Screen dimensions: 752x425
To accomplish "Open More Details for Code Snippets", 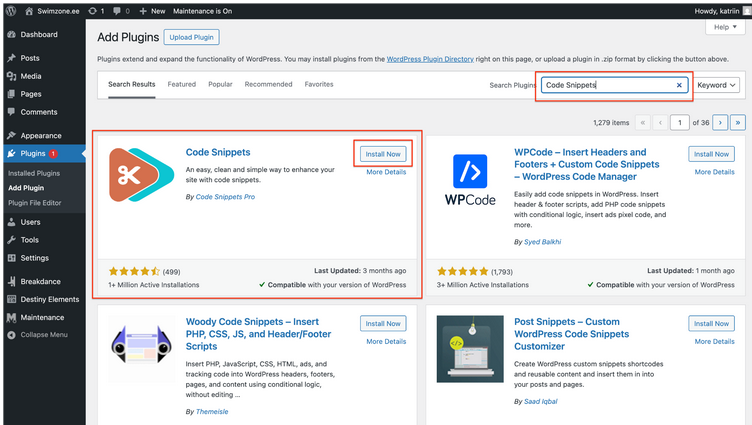I will click(x=386, y=172).
